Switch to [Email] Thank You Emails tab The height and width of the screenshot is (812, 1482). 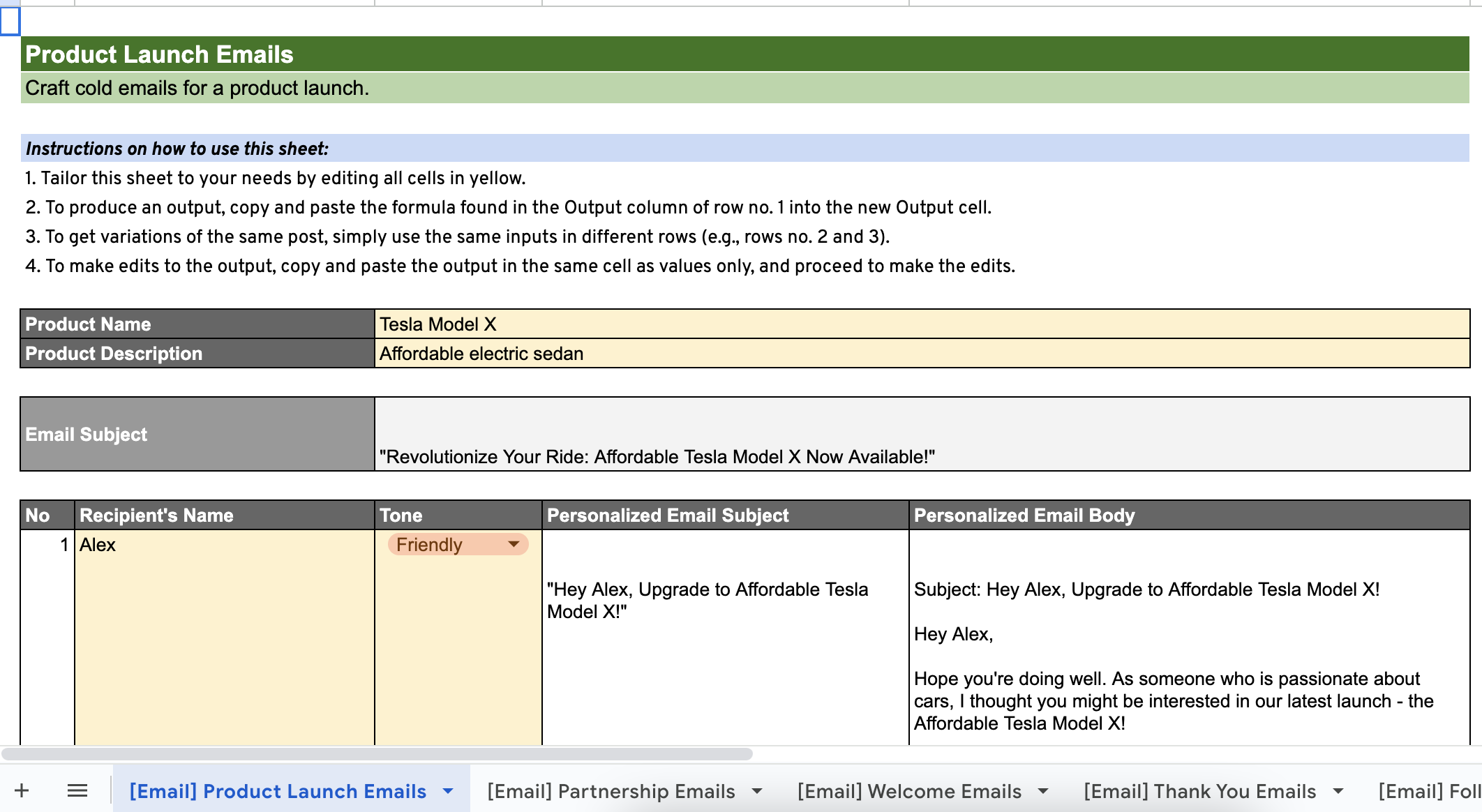1200,791
